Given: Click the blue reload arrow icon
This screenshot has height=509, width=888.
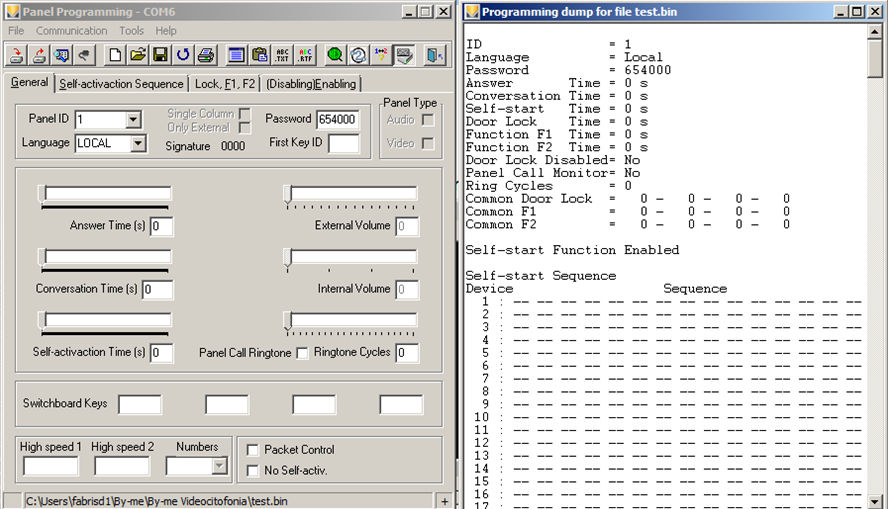Looking at the screenshot, I should coord(183,55).
